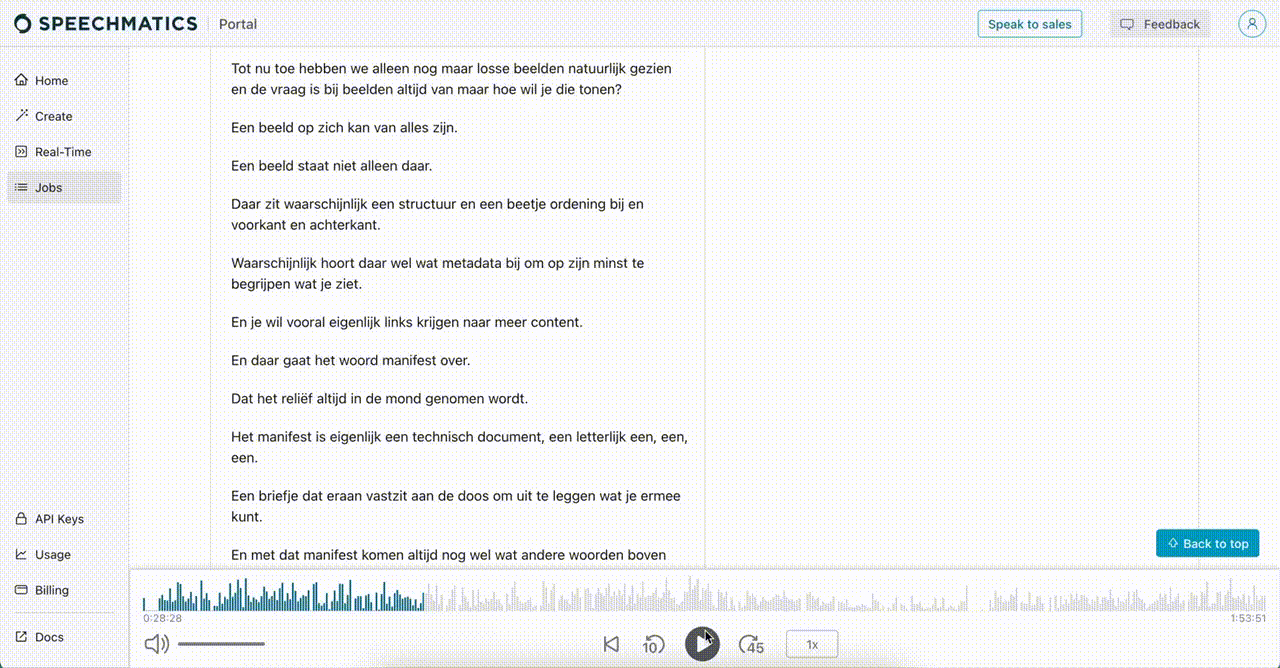Open the user account profile icon
The height and width of the screenshot is (668, 1280).
(1251, 24)
